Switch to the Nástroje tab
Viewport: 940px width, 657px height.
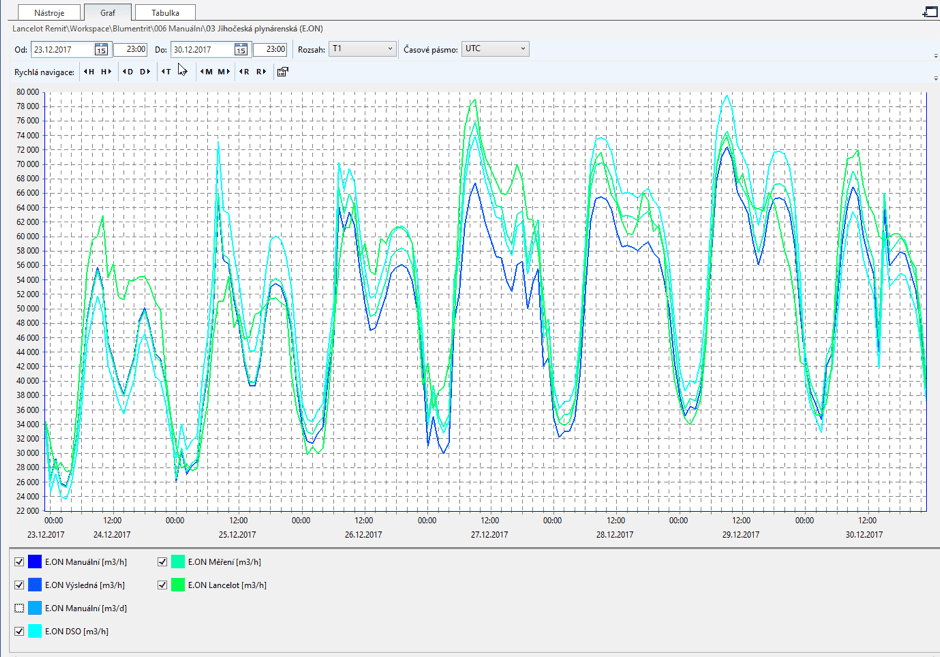click(49, 13)
